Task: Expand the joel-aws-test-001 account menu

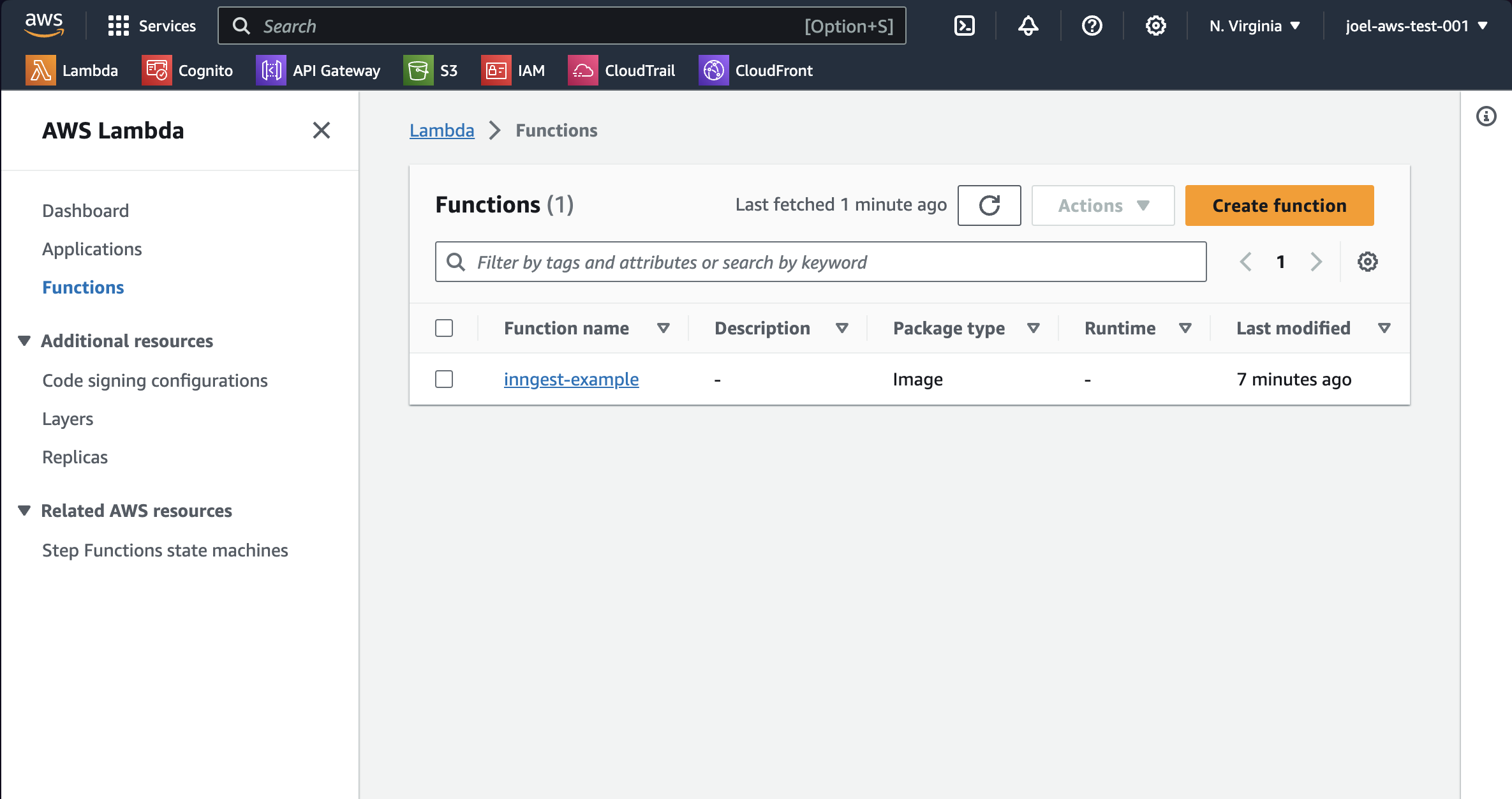Action: click(x=1416, y=26)
